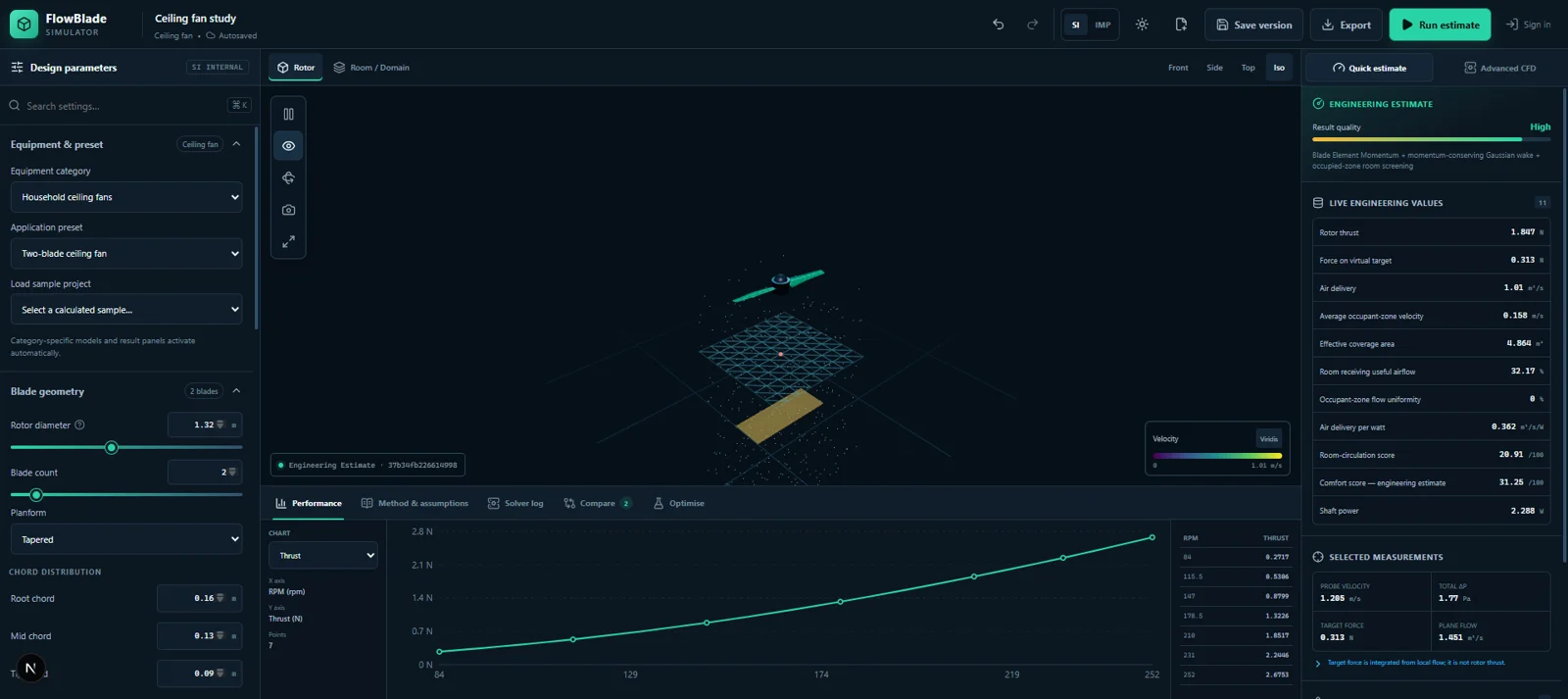
Task: Adjust the Rotor diameter slider handle
Action: pos(112,447)
